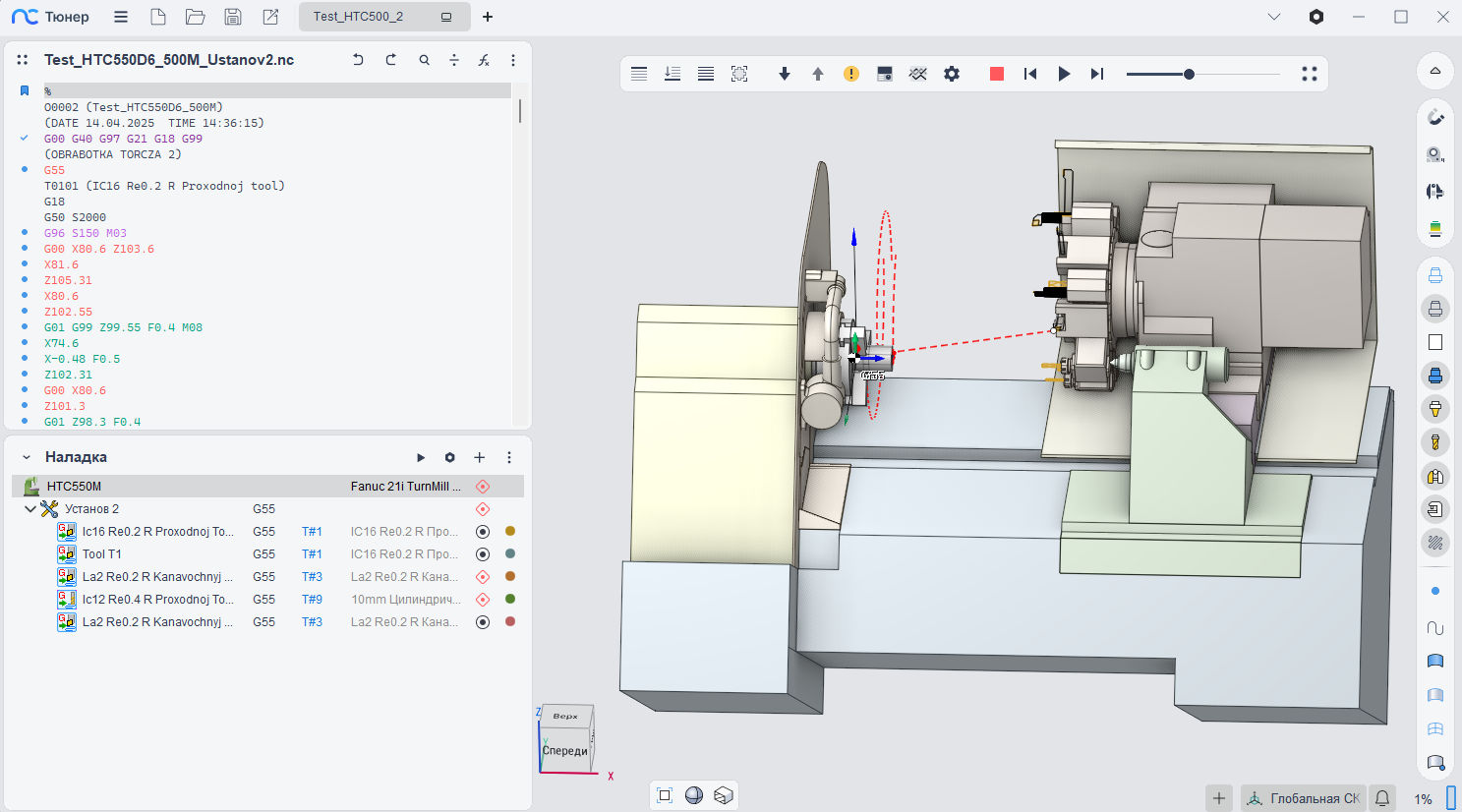Open the tab list dropdown chevron
This screenshot has width=1462, height=812.
tap(1274, 17)
